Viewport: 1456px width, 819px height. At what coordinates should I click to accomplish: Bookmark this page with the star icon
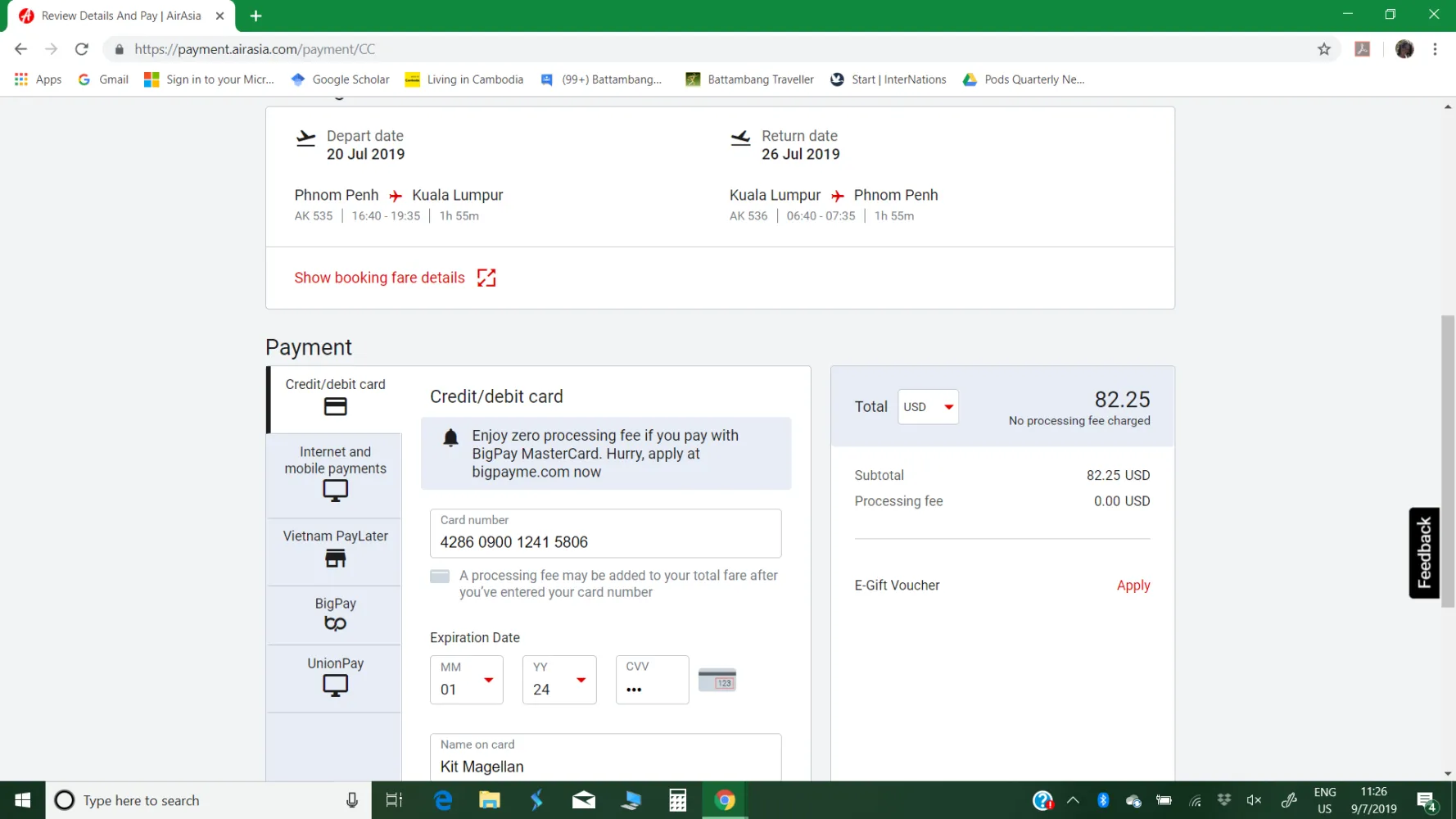click(1324, 49)
